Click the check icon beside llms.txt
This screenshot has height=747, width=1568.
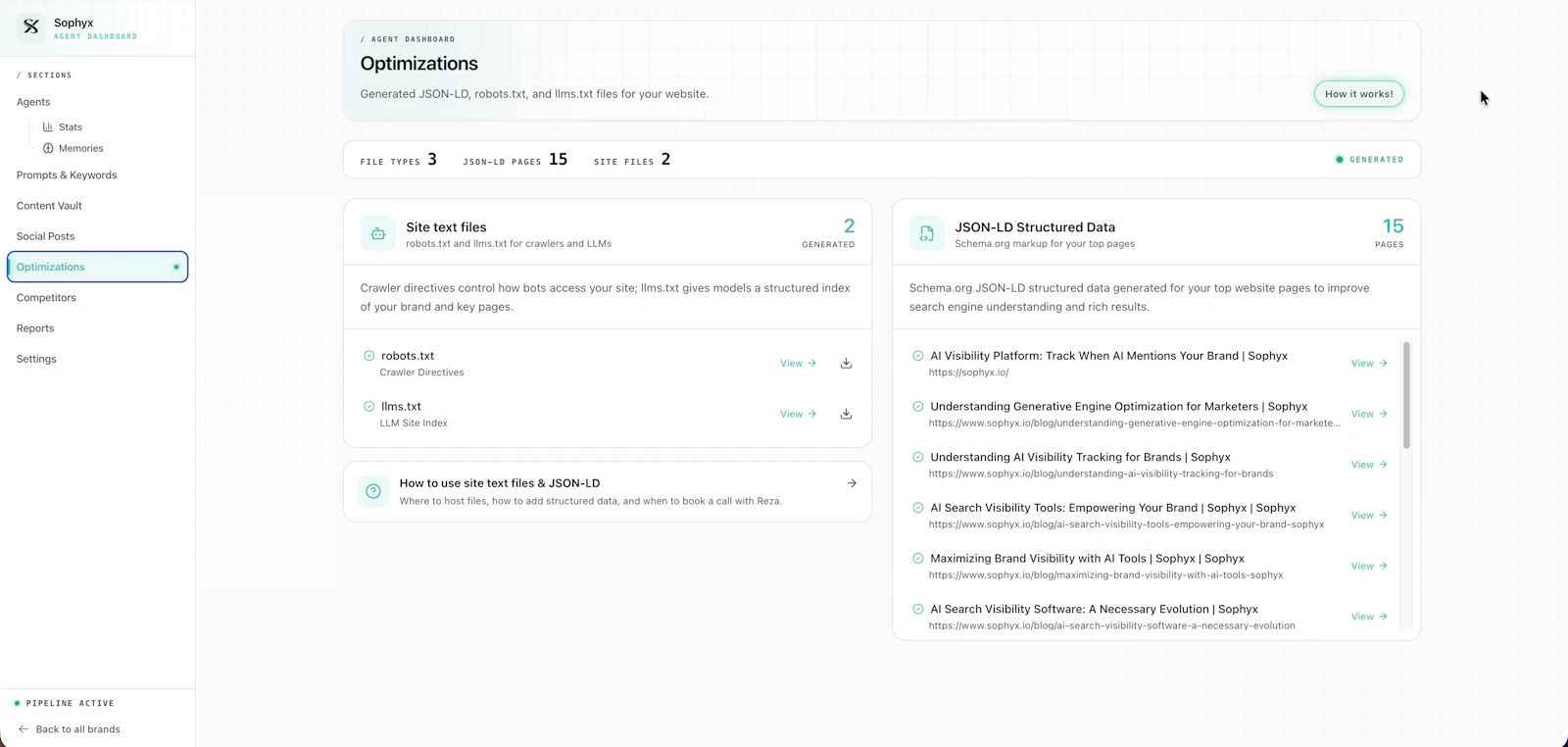tap(369, 406)
